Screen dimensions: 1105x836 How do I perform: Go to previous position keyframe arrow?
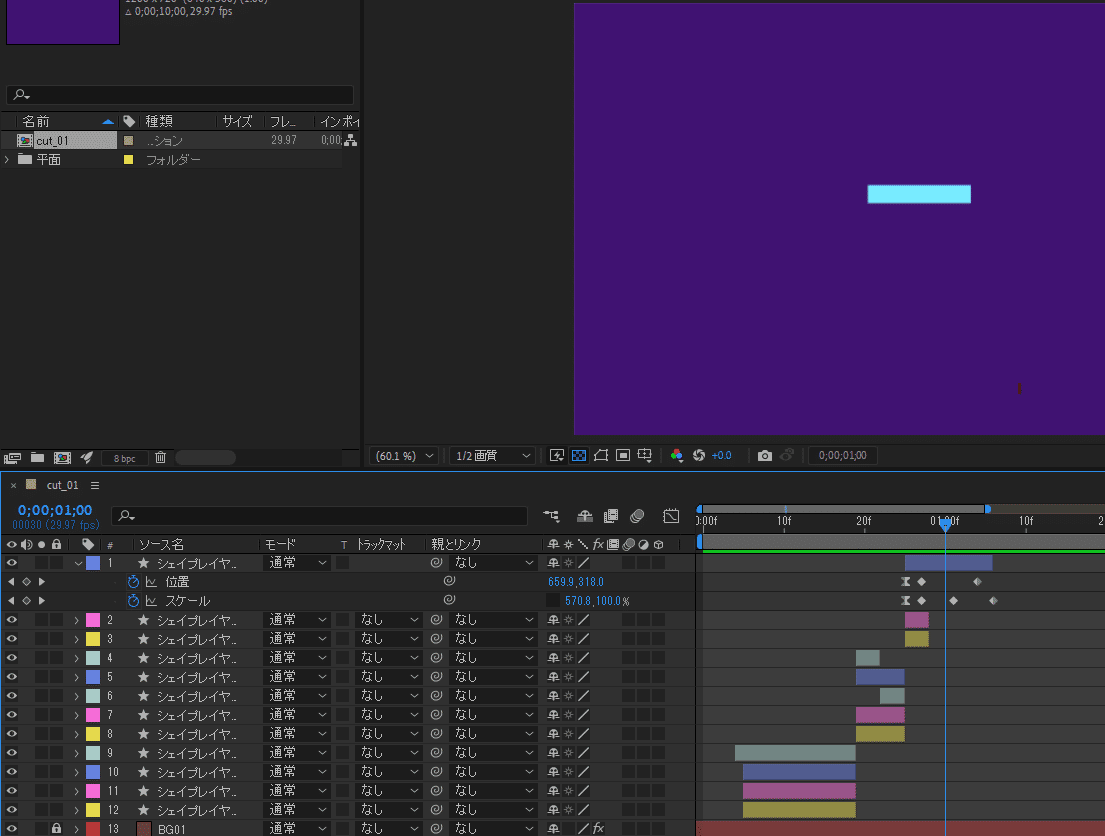(11, 582)
